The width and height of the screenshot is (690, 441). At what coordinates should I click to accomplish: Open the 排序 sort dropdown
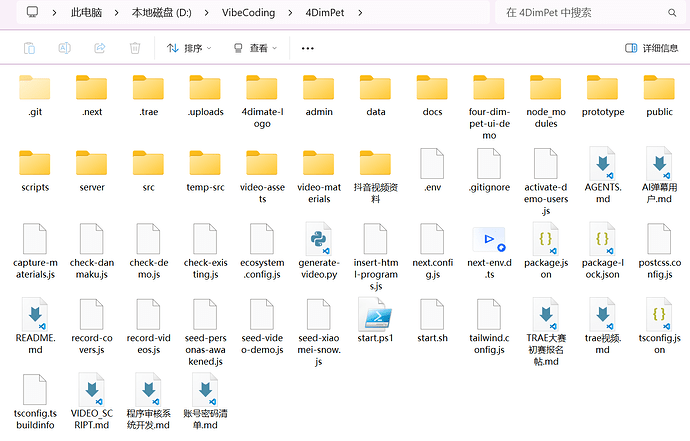tap(189, 48)
